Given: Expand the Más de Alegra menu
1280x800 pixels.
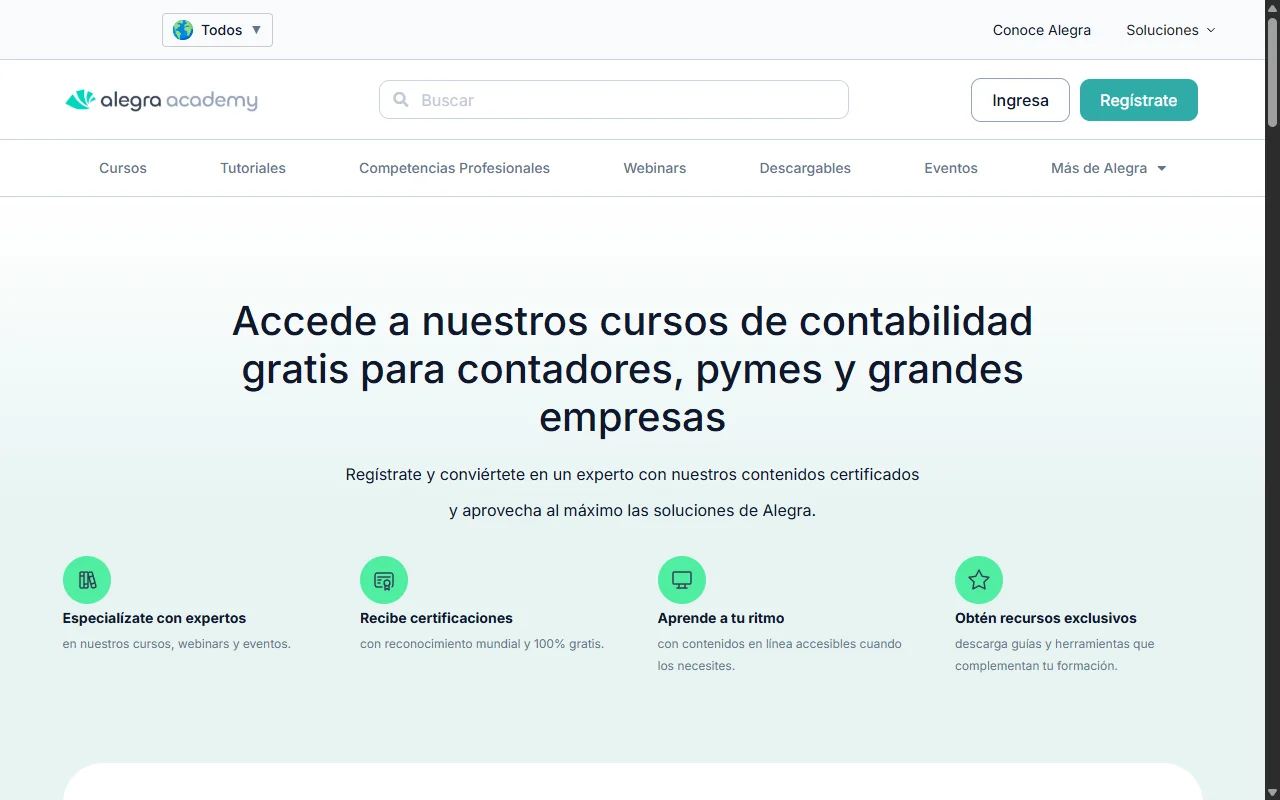Looking at the screenshot, I should pos(1109,168).
